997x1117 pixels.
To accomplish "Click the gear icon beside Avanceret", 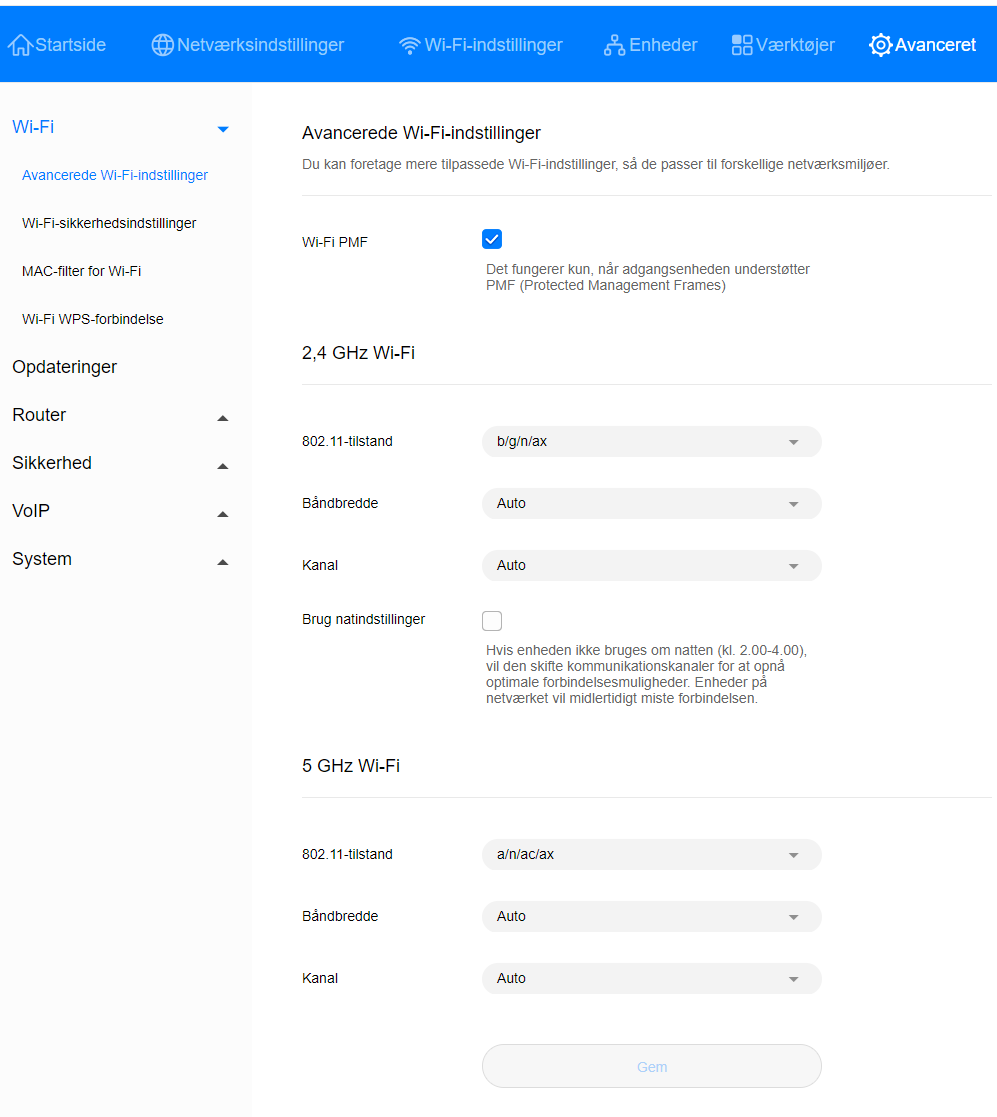I will (880, 45).
